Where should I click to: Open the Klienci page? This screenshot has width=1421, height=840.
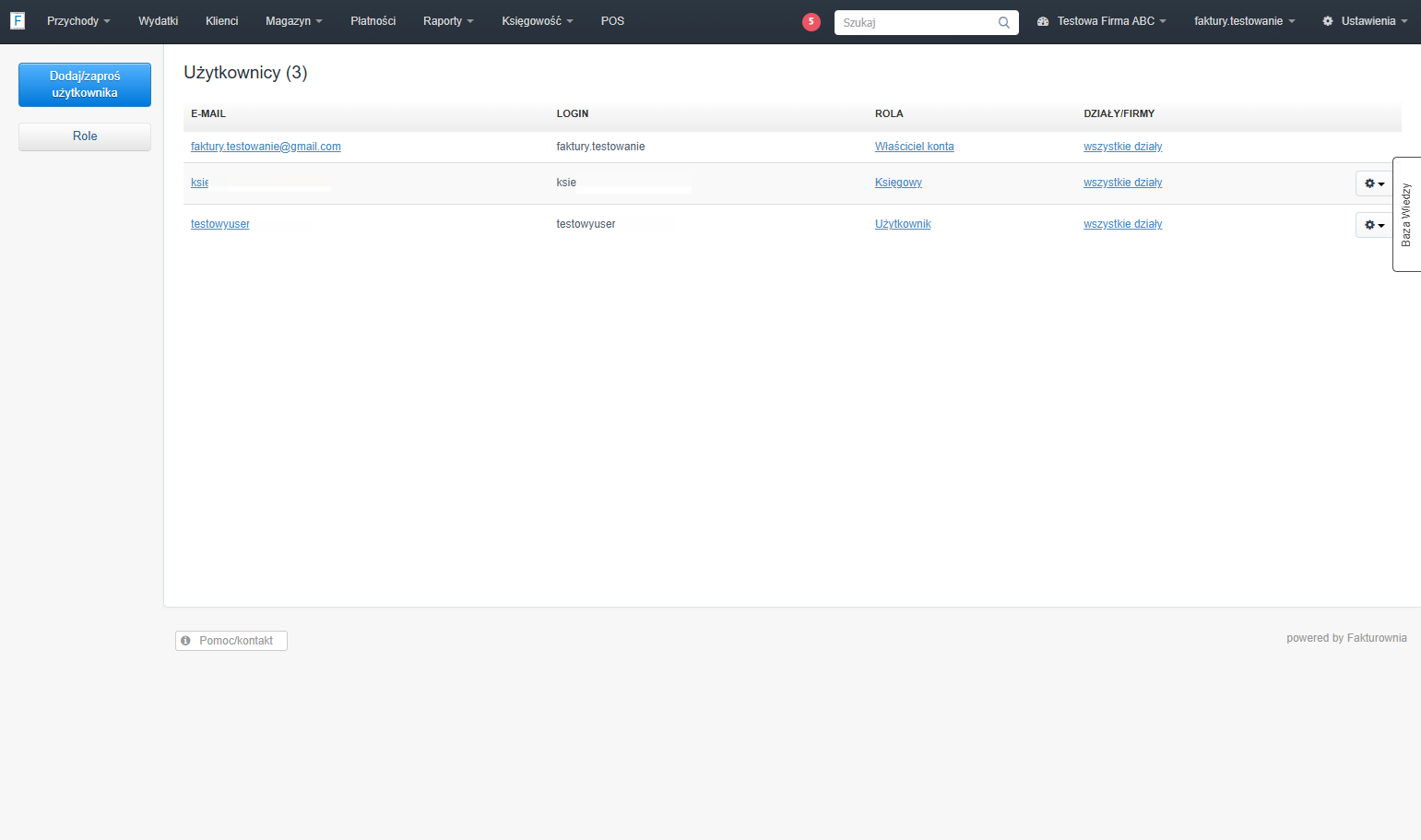tap(222, 21)
